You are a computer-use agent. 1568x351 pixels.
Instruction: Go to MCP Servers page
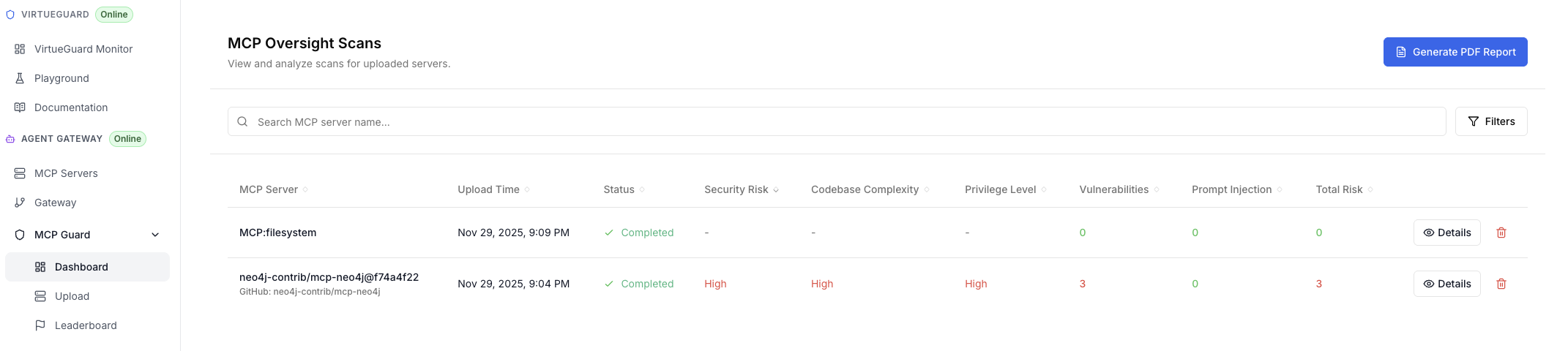[x=66, y=173]
